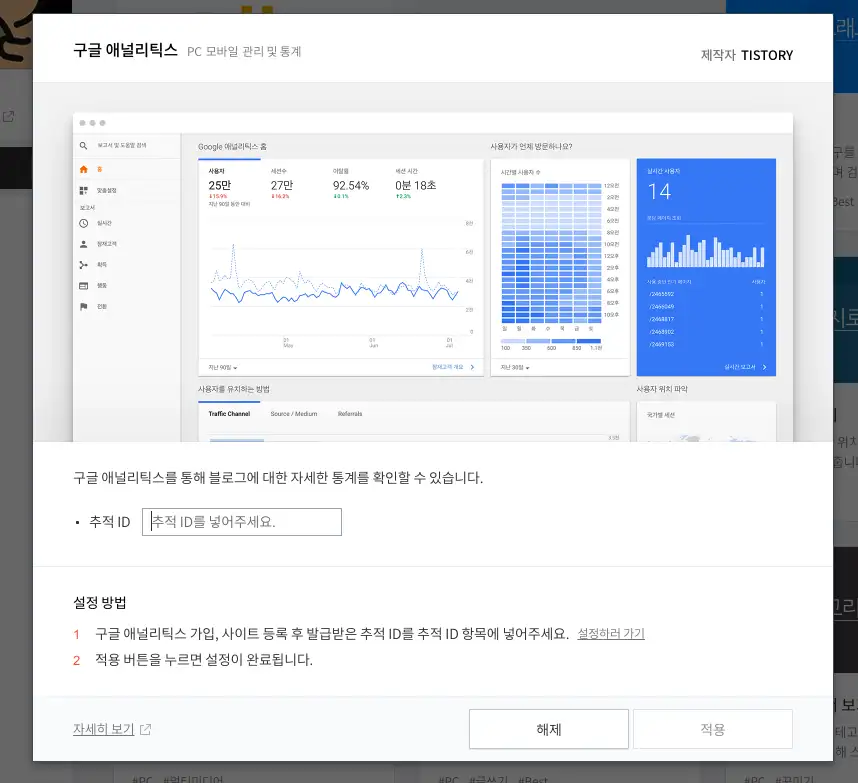
Task: Click the 해제 button
Action: click(x=548, y=729)
